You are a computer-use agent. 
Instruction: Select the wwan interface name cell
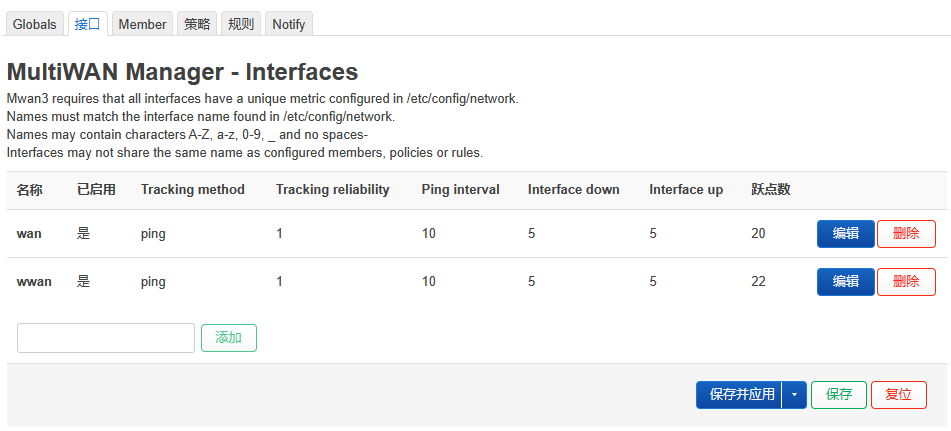coord(34,281)
